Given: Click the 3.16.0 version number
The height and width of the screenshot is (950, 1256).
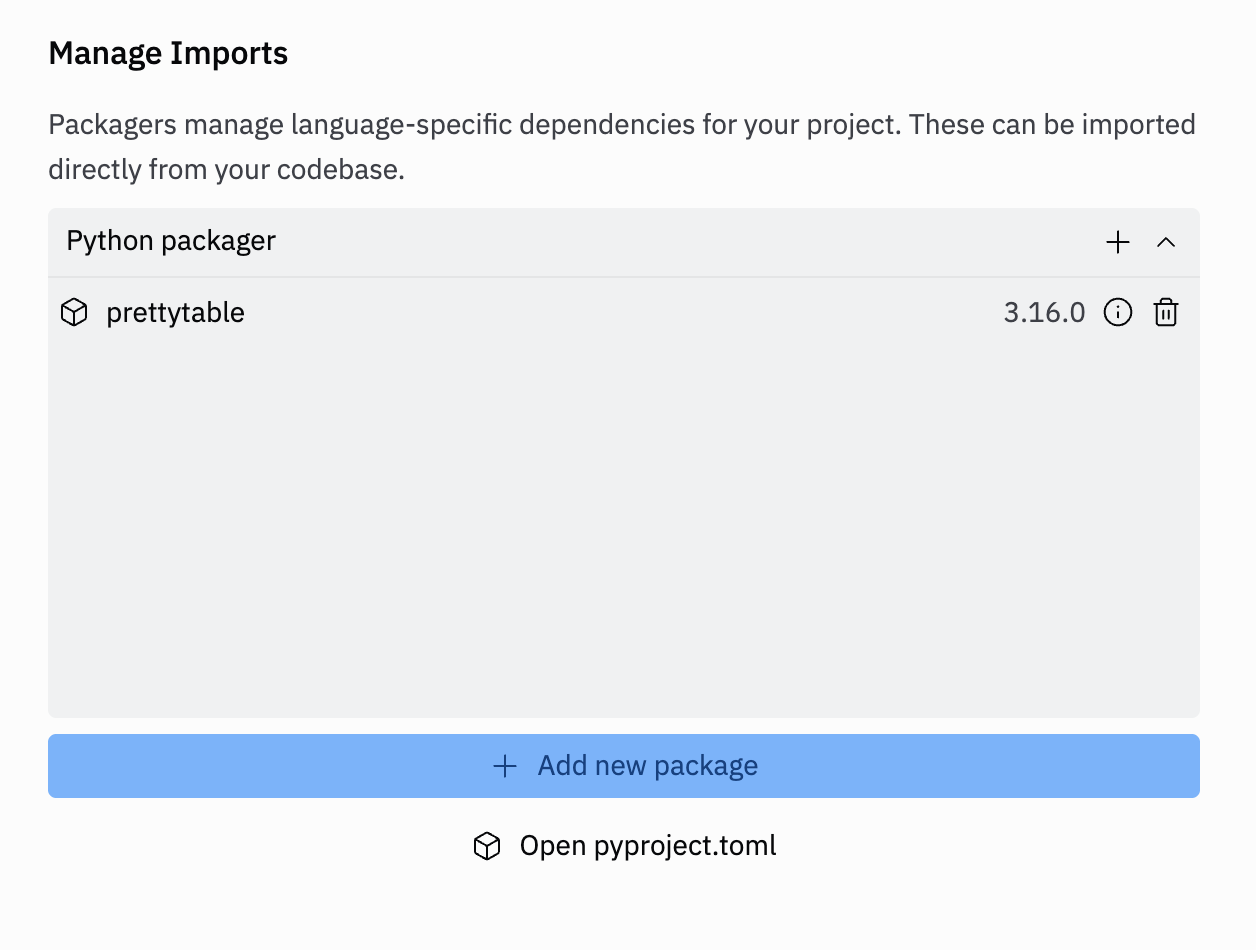Looking at the screenshot, I should coord(1043,313).
